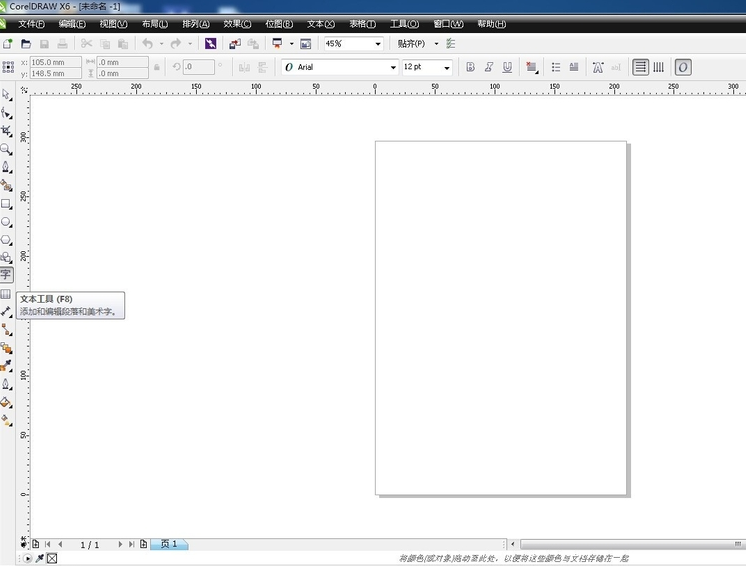Screen dimensions: 746x566
Task: Click the Paste icon
Action: click(x=123, y=44)
